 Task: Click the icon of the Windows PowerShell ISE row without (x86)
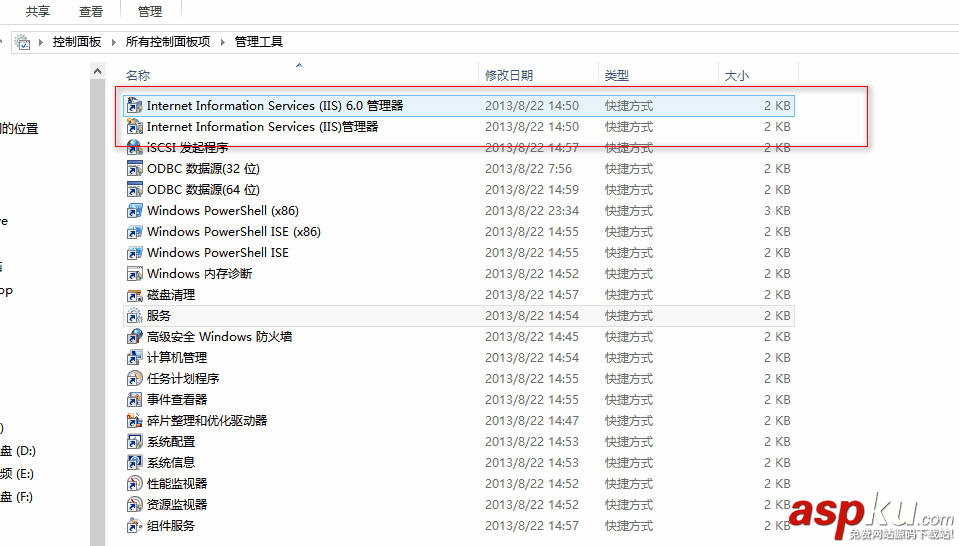coord(135,253)
